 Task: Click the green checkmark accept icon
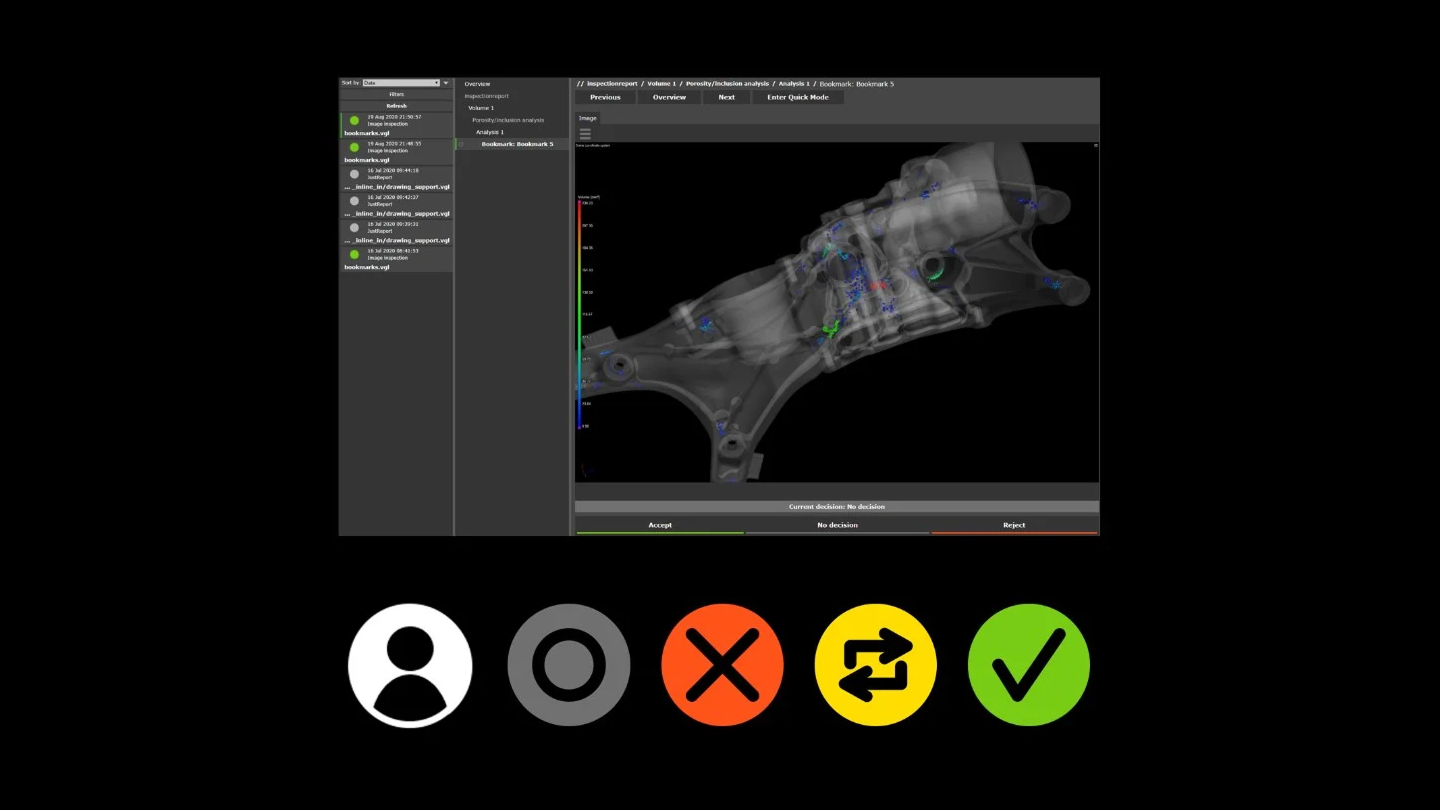coord(1028,663)
